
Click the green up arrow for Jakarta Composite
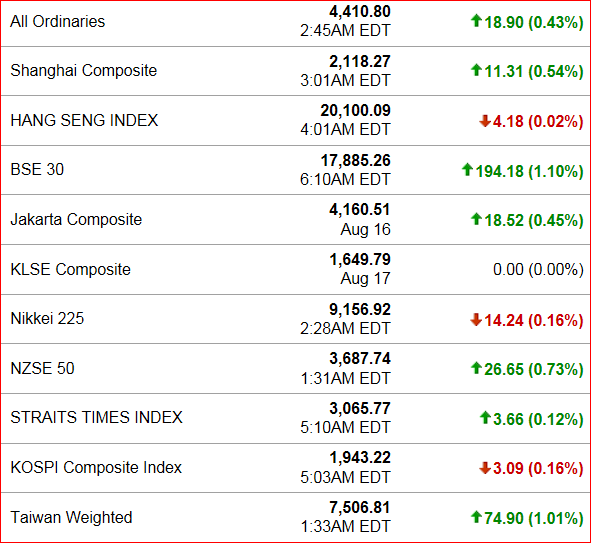click(x=476, y=219)
